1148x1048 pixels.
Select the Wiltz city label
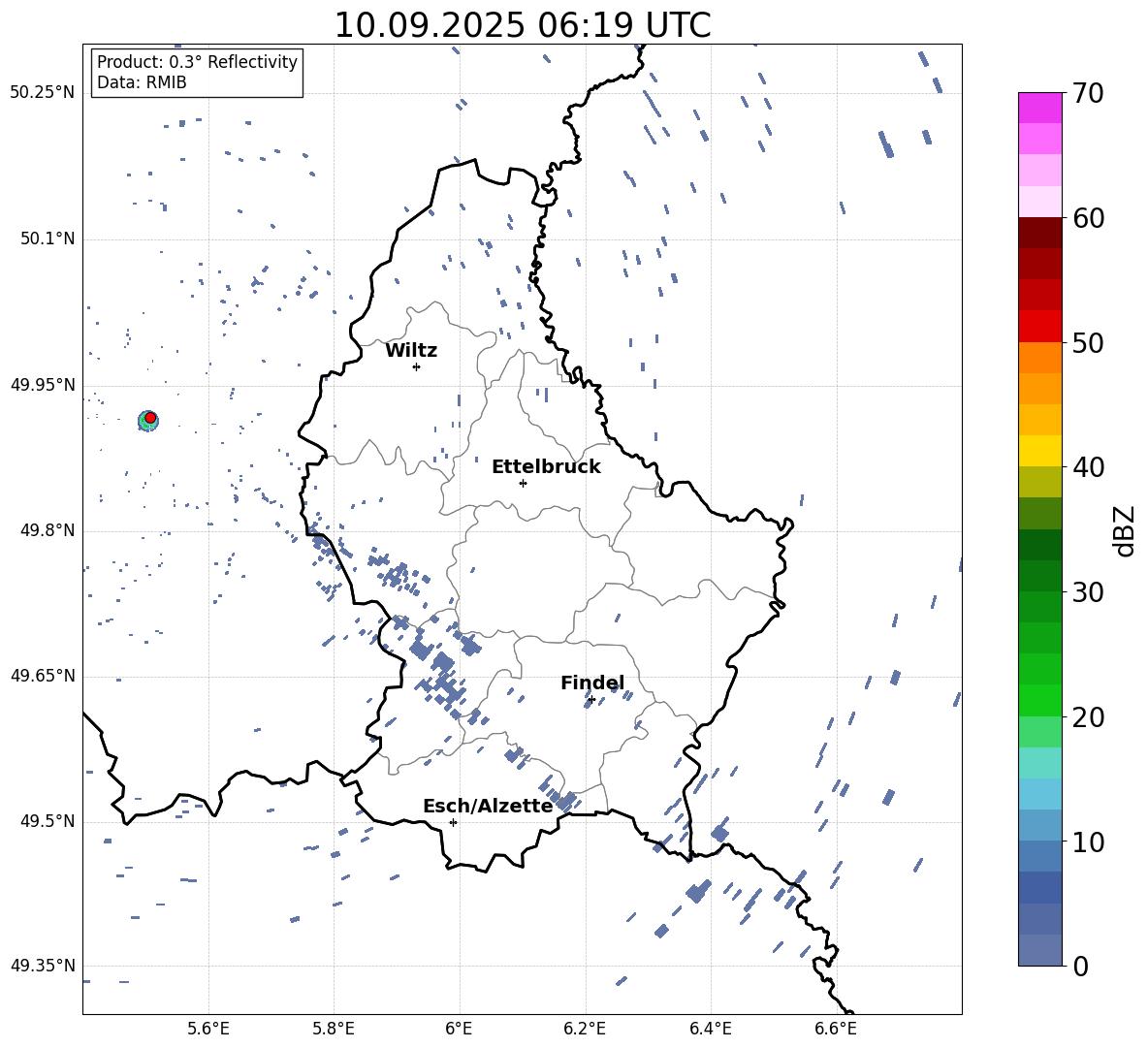click(411, 351)
